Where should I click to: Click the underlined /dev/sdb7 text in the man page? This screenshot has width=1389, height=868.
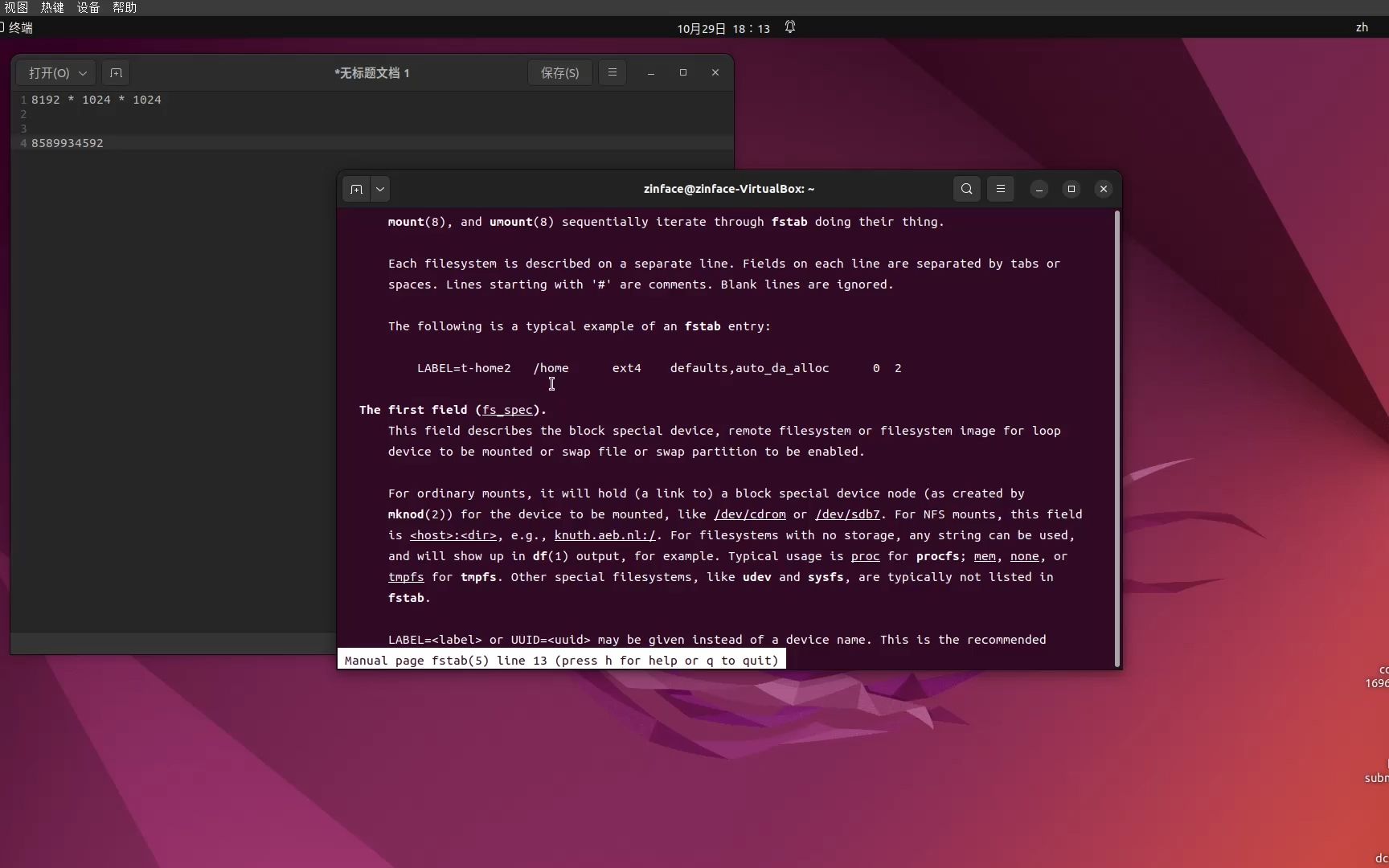click(x=846, y=514)
